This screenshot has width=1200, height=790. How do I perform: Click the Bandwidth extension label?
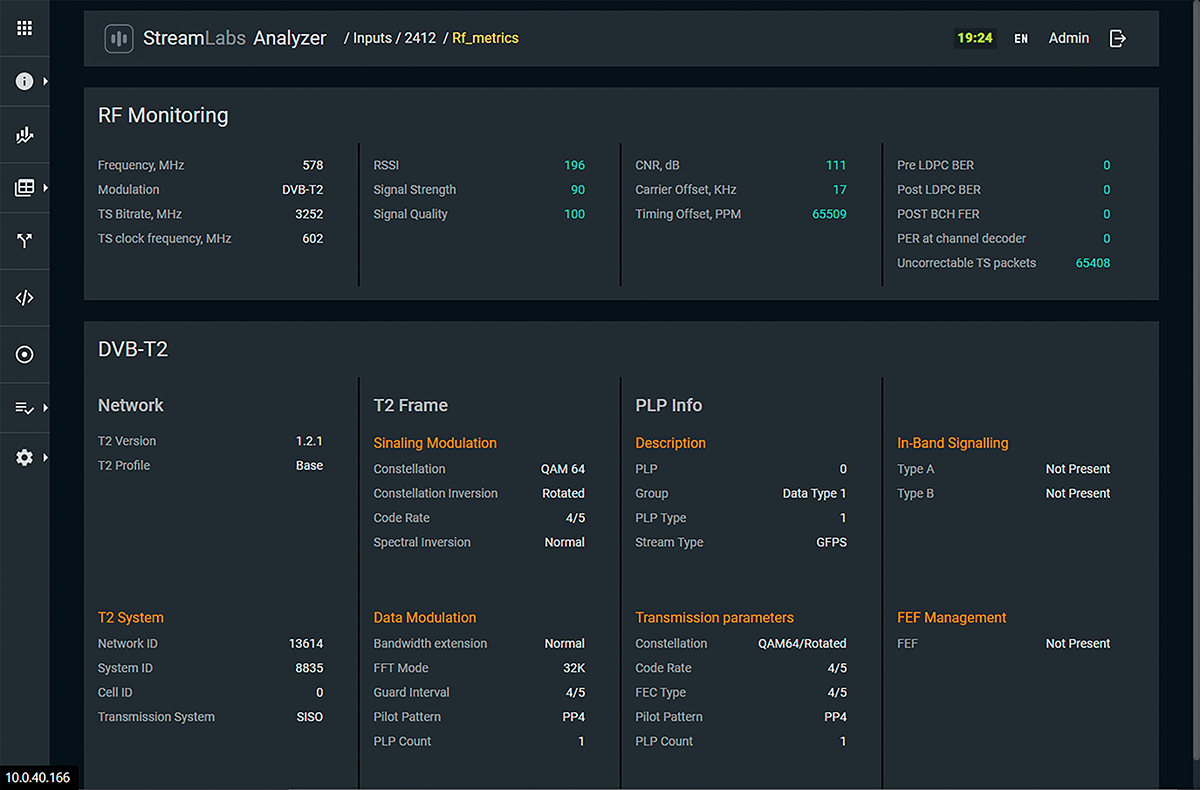(430, 644)
